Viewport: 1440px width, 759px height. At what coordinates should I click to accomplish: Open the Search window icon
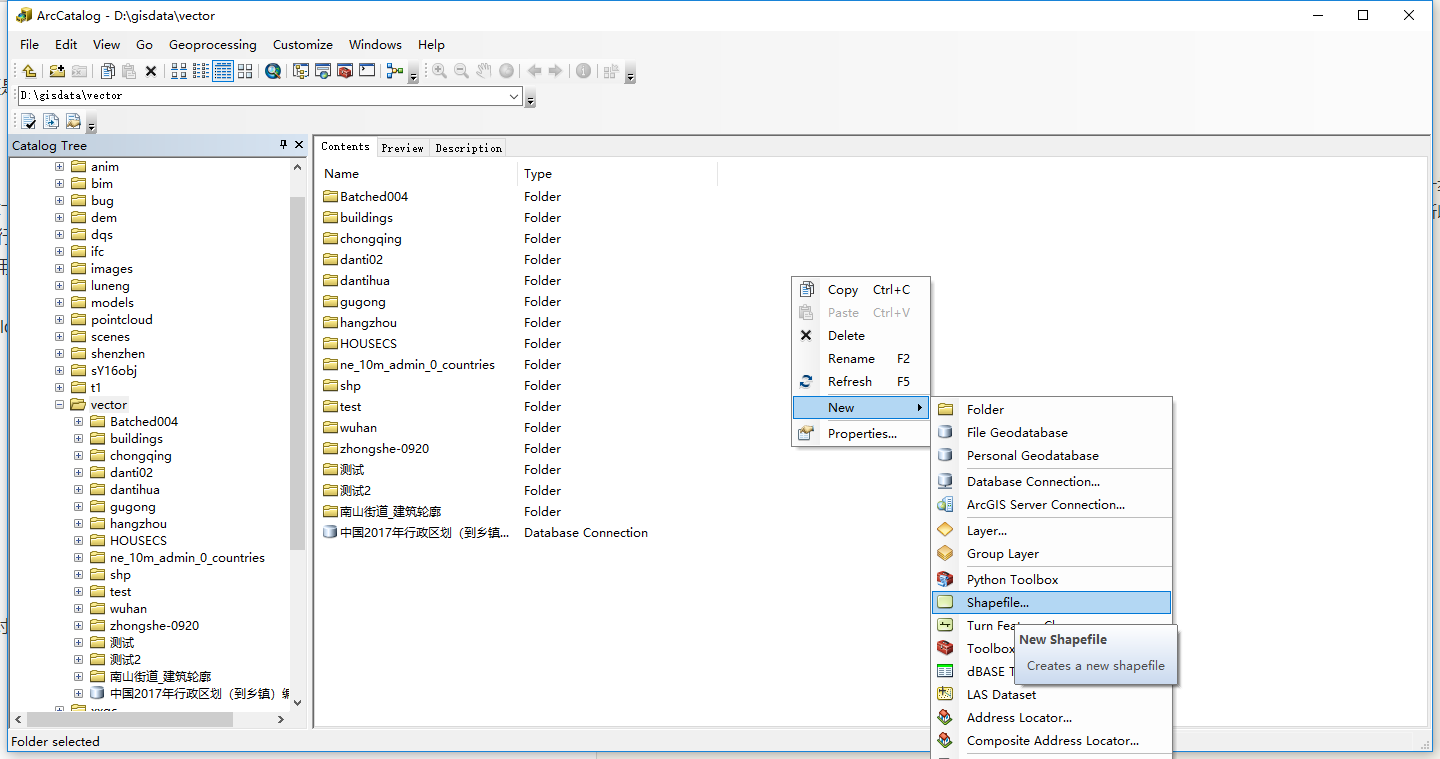pyautogui.click(x=273, y=71)
